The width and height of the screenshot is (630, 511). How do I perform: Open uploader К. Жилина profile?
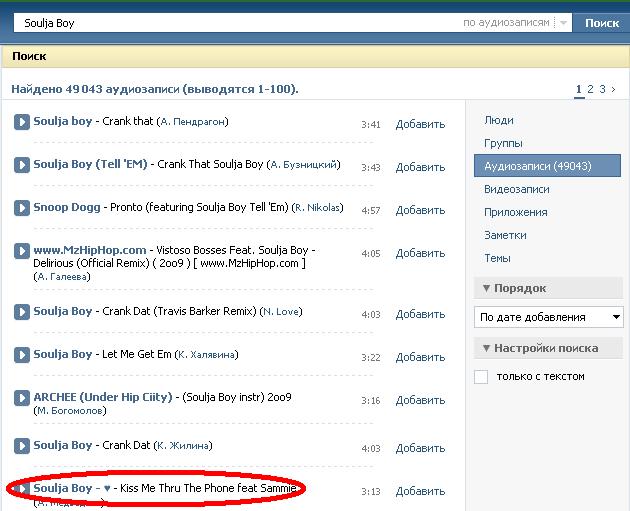[183, 446]
